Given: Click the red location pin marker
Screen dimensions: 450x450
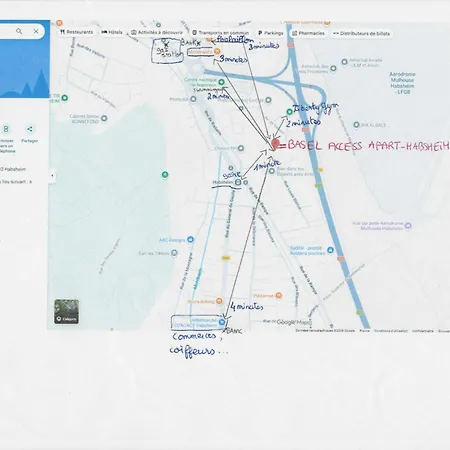Looking at the screenshot, I should coord(275,144).
